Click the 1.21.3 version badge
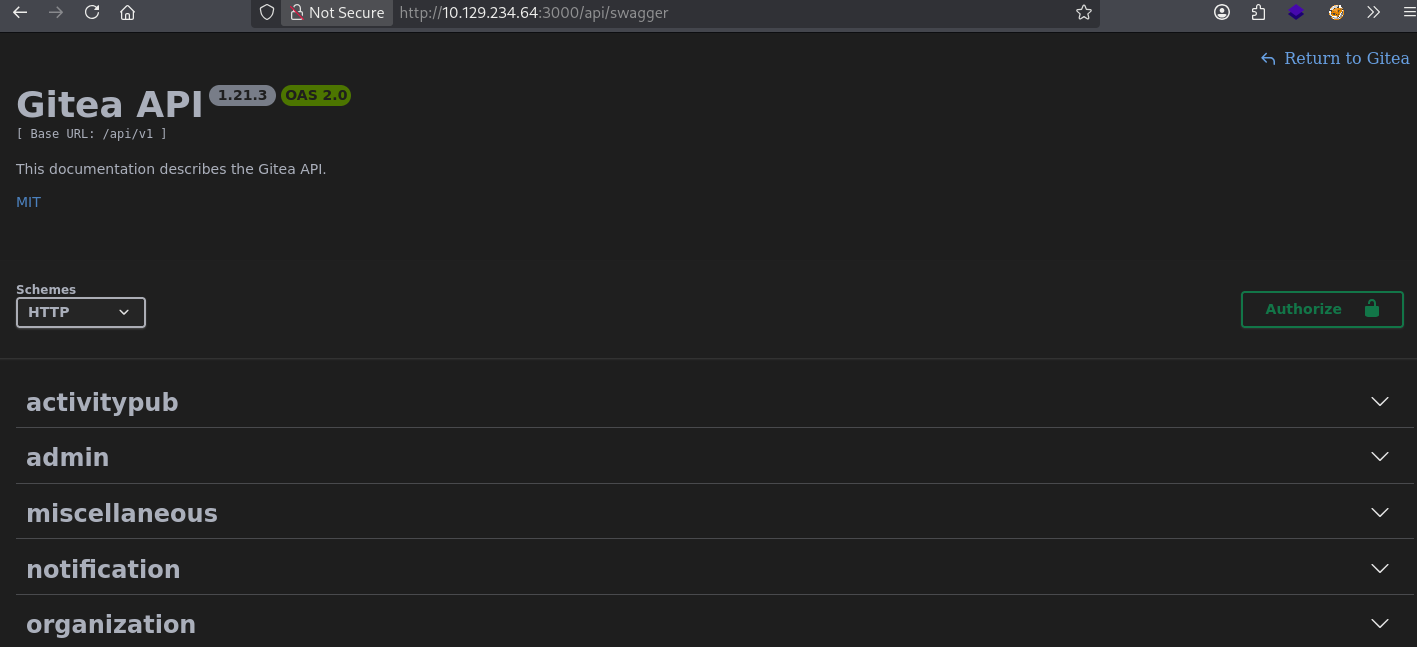 click(242, 96)
